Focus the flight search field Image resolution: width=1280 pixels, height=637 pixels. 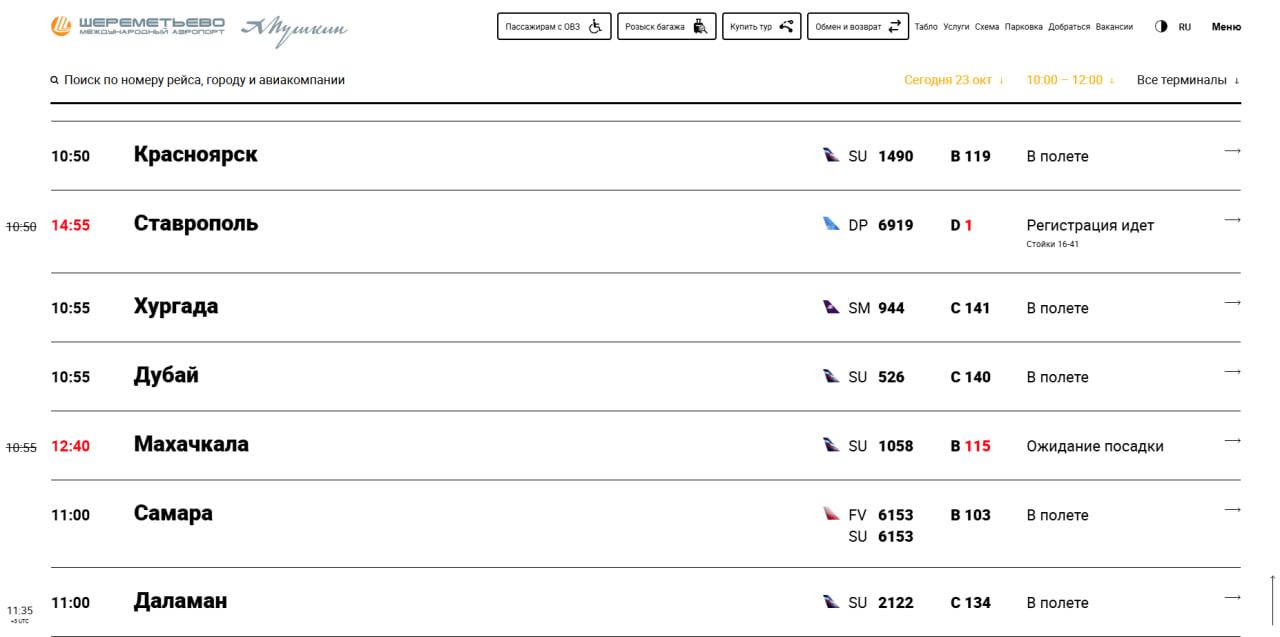pyautogui.click(x=204, y=80)
